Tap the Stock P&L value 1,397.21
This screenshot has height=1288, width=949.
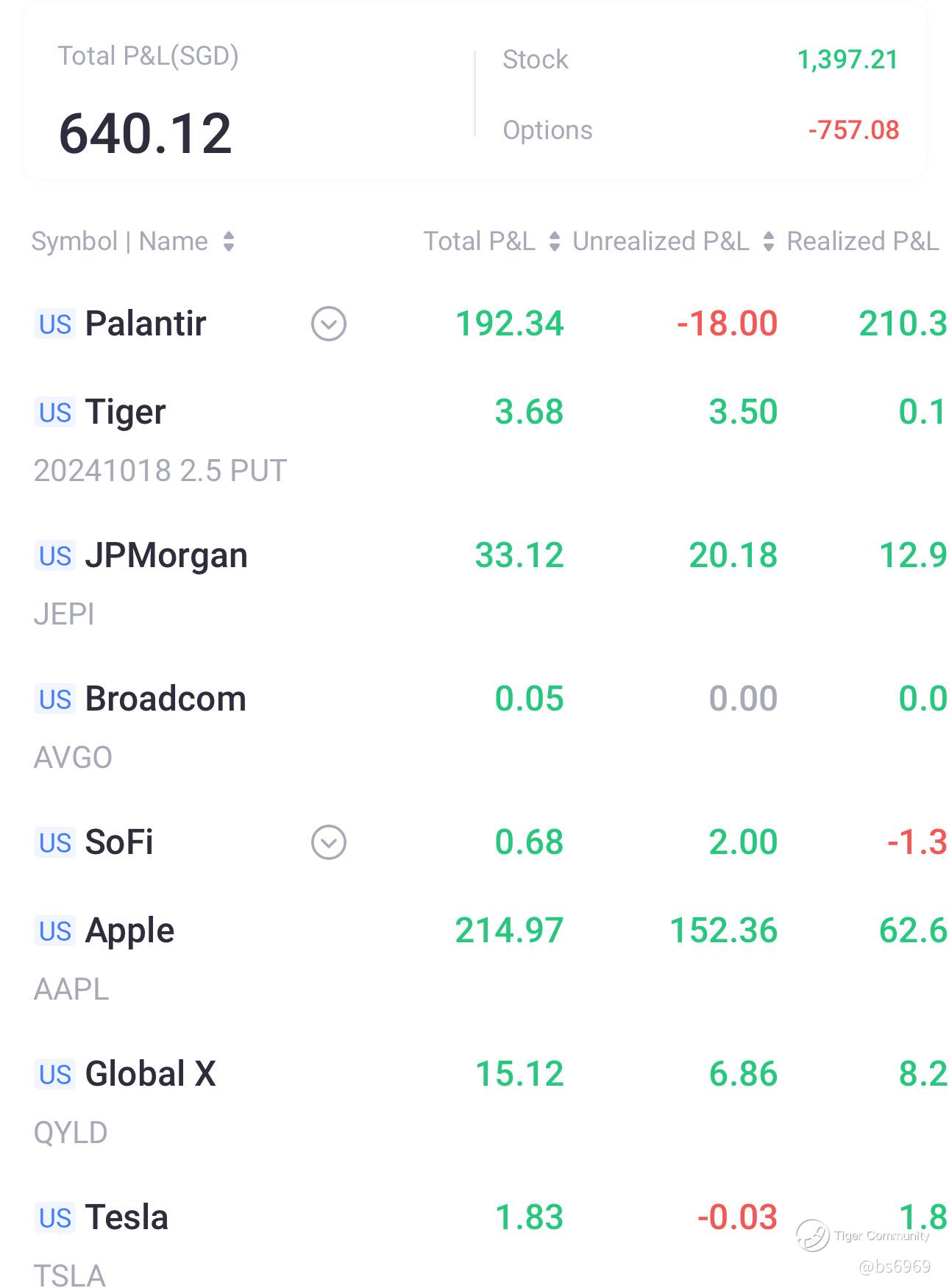(x=847, y=60)
